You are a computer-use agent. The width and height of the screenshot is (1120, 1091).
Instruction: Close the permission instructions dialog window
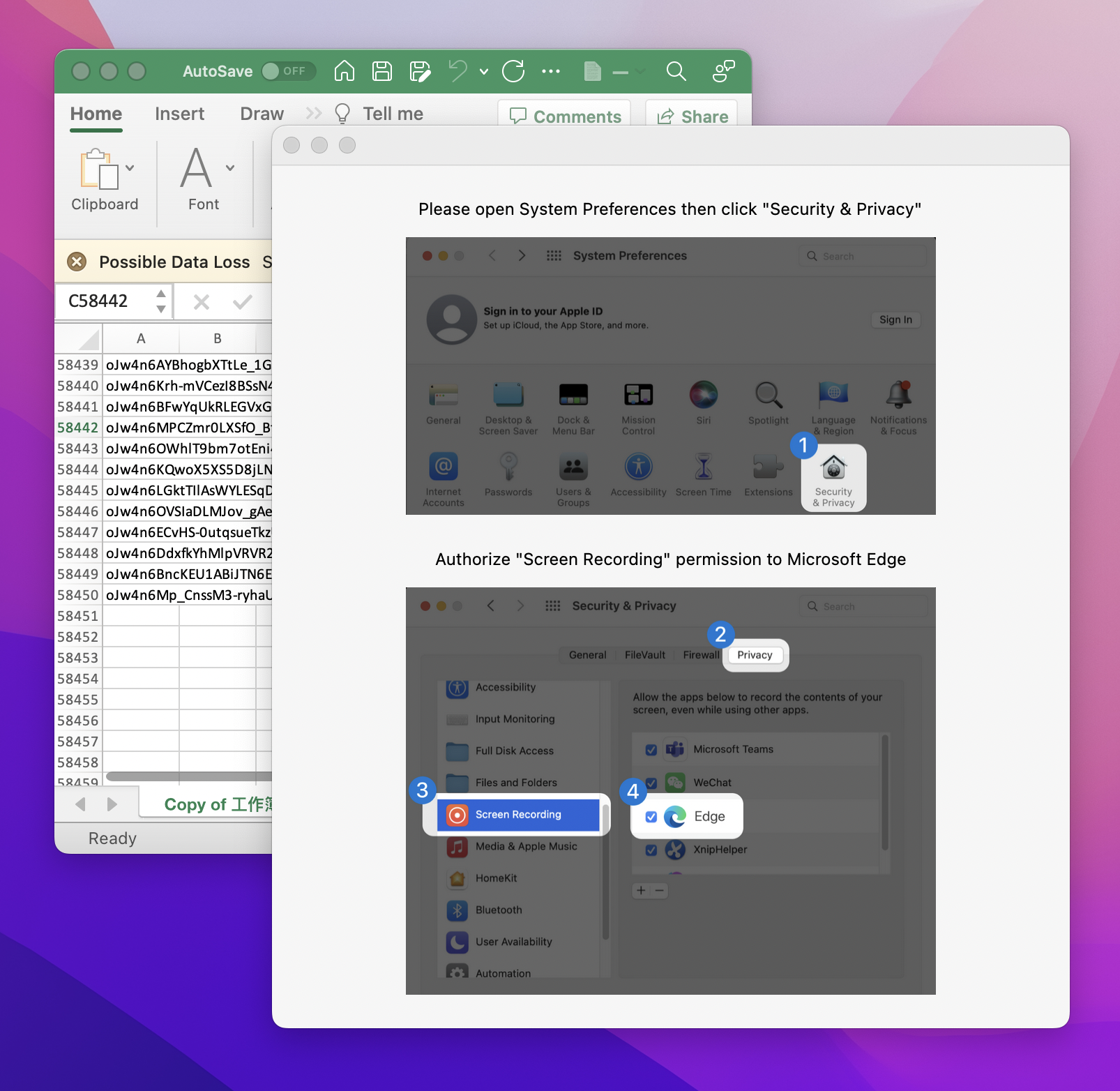point(292,145)
